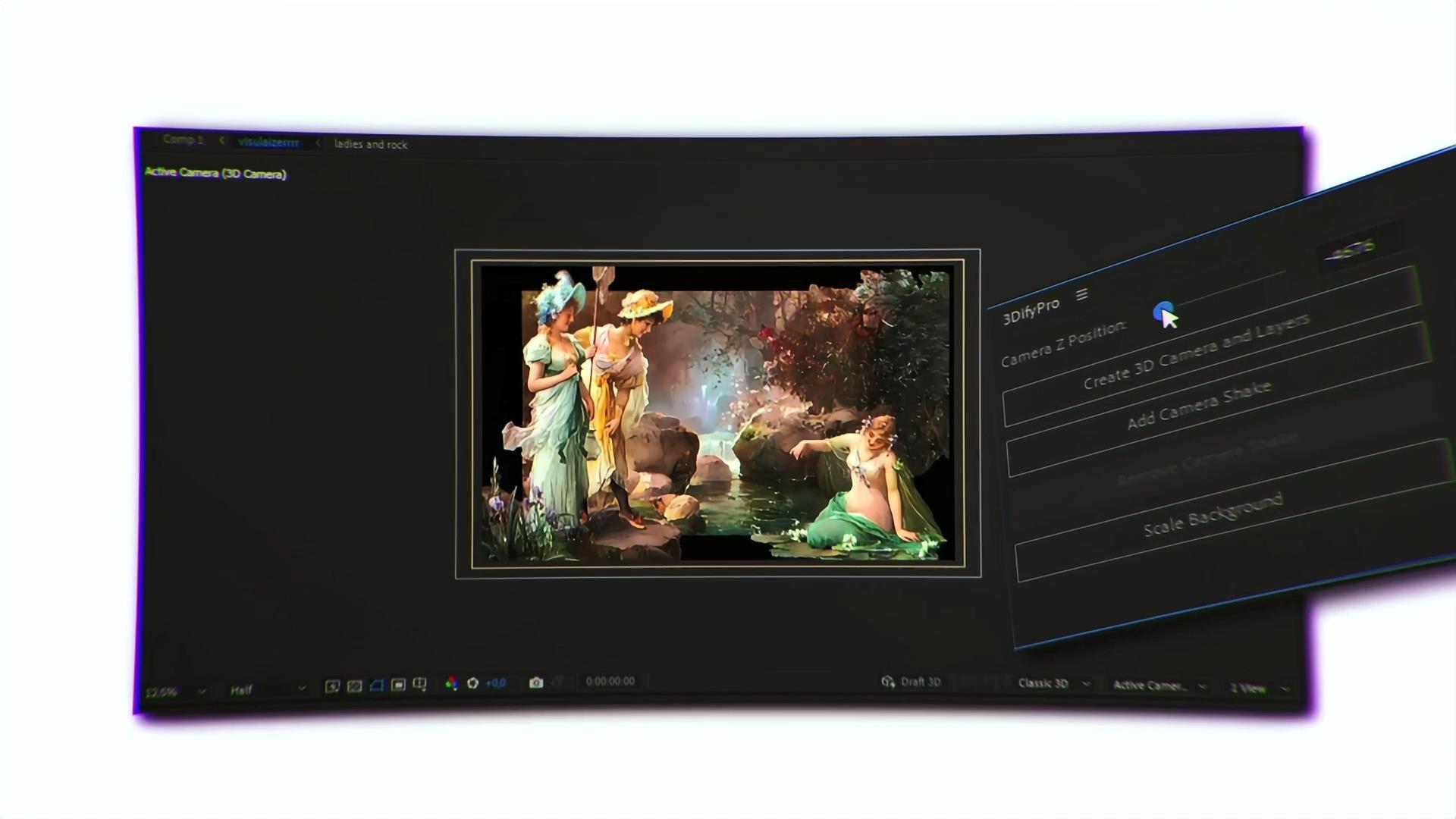Open the ladies and rock composition tab
This screenshot has height=819, width=1456.
(x=371, y=144)
